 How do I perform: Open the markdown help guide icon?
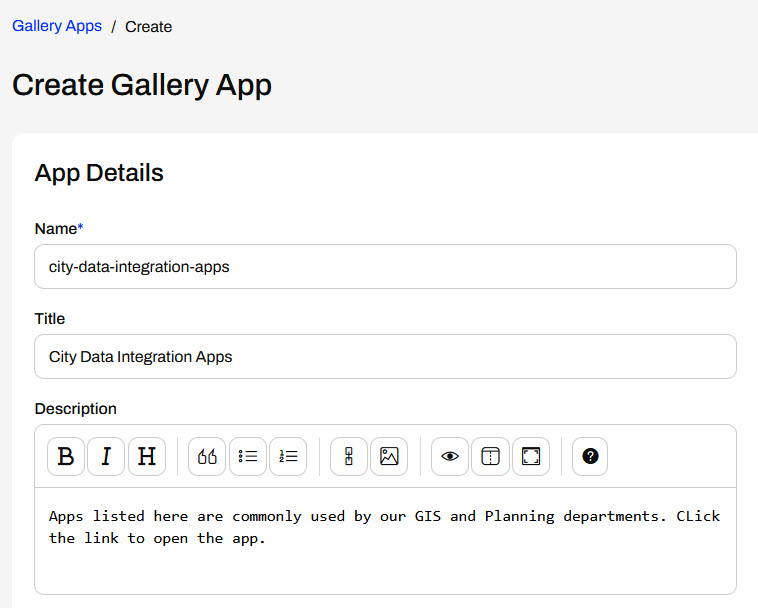[590, 457]
